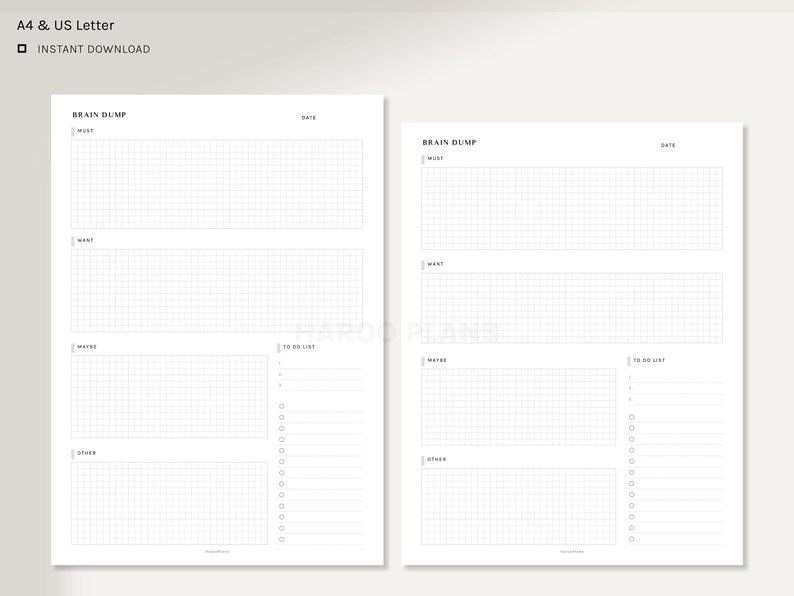Click the OTHER grid area on left page
This screenshot has height=596, width=794.
point(169,503)
